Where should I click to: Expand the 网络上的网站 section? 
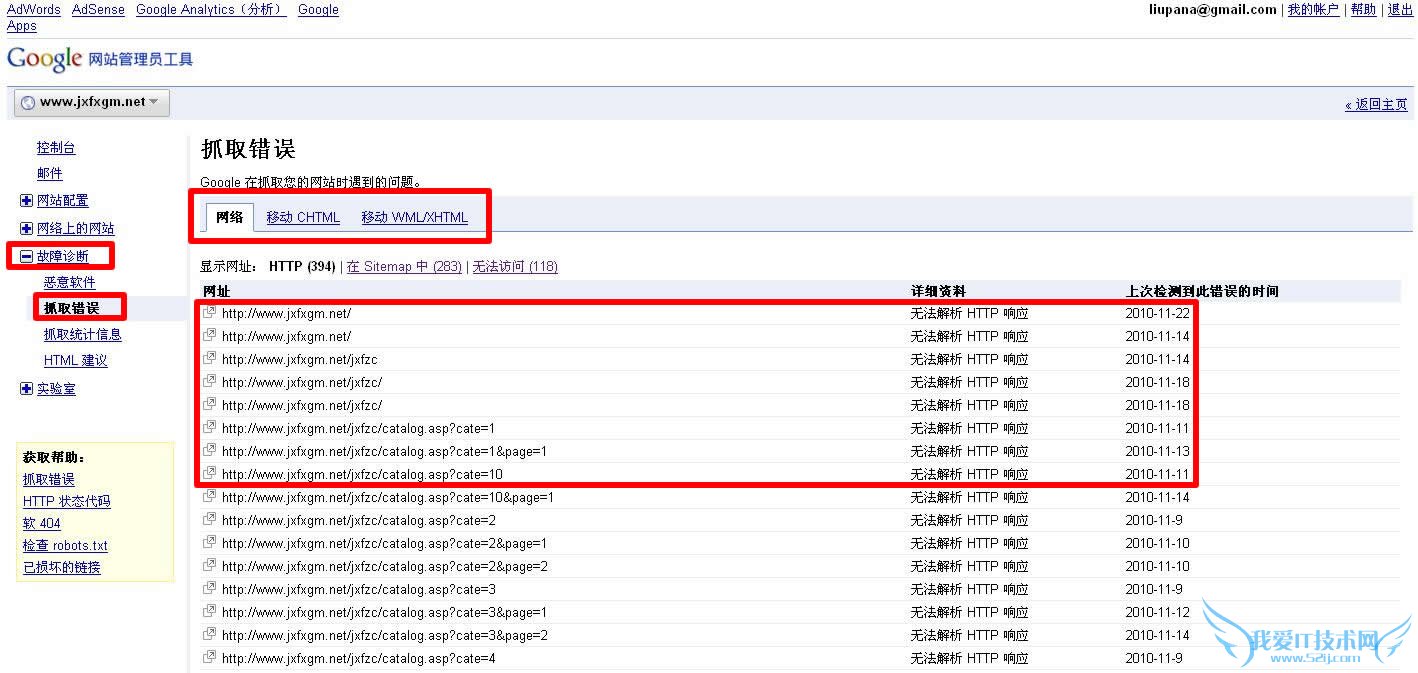pyautogui.click(x=26, y=229)
